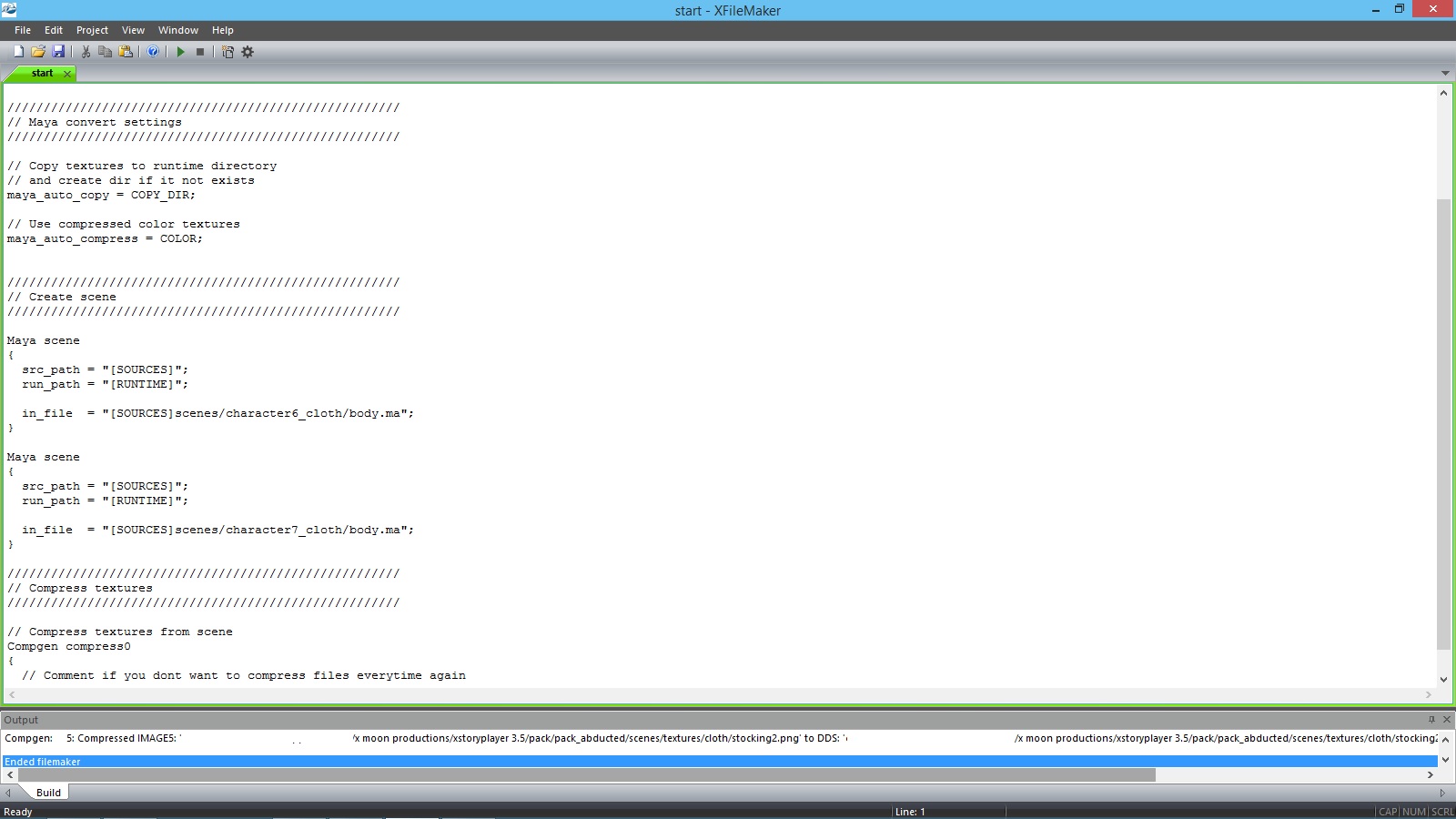Open the File menu

[x=23, y=30]
